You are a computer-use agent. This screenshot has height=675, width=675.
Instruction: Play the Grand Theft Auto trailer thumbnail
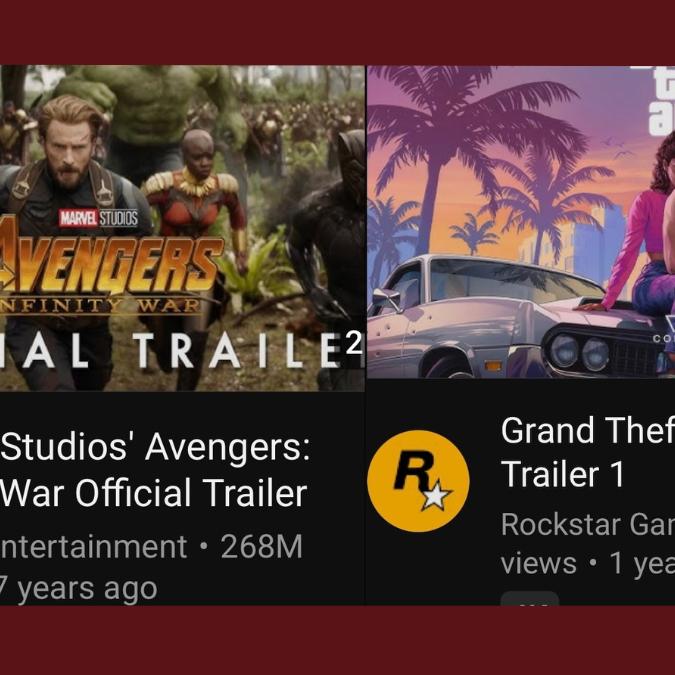click(521, 222)
